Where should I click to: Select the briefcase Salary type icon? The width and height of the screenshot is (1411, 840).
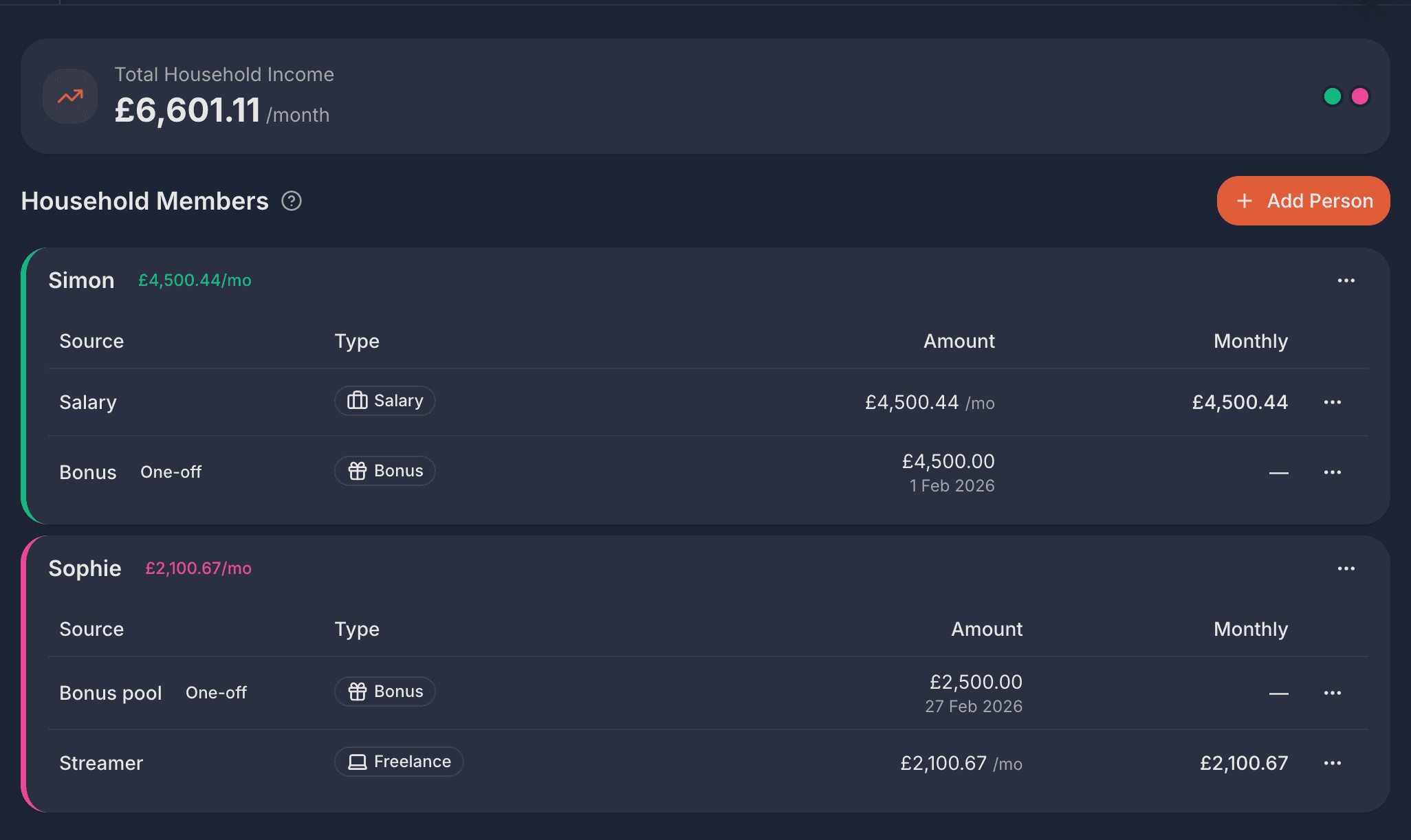358,400
